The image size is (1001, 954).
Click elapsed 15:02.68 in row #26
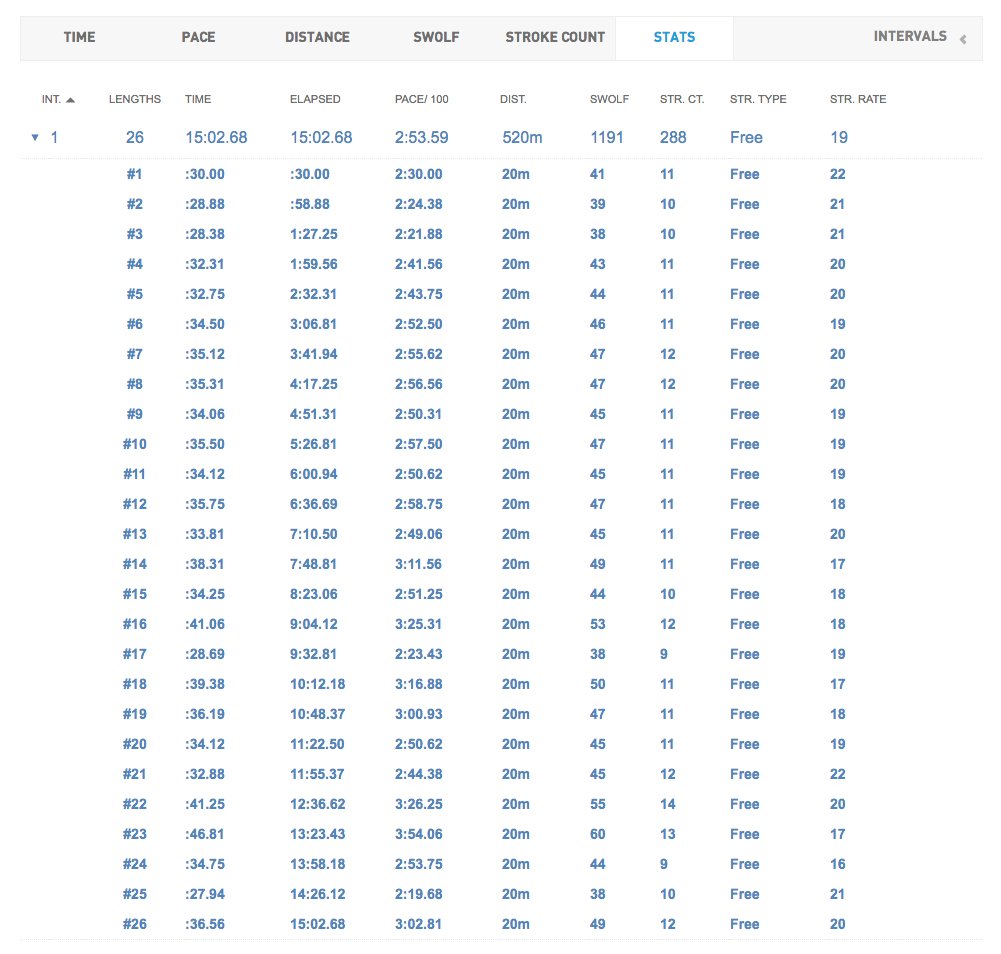tap(317, 925)
